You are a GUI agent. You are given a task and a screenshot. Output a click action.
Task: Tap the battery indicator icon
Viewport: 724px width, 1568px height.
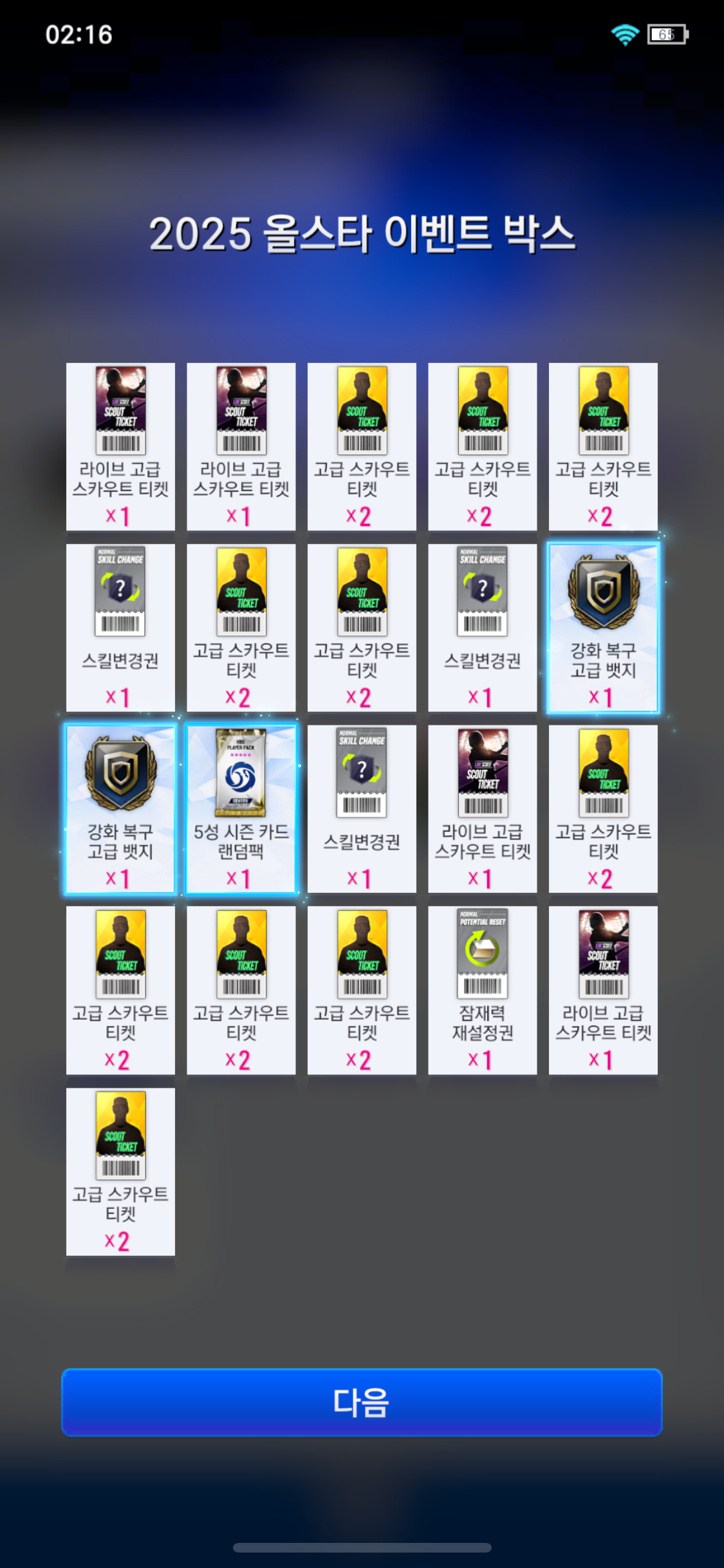click(668, 34)
